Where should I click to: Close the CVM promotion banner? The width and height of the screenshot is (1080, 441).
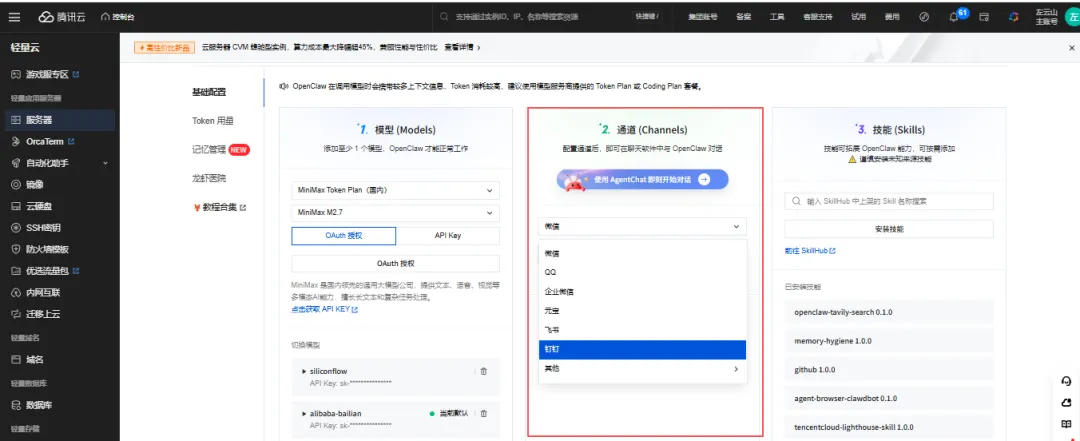coord(1071,48)
